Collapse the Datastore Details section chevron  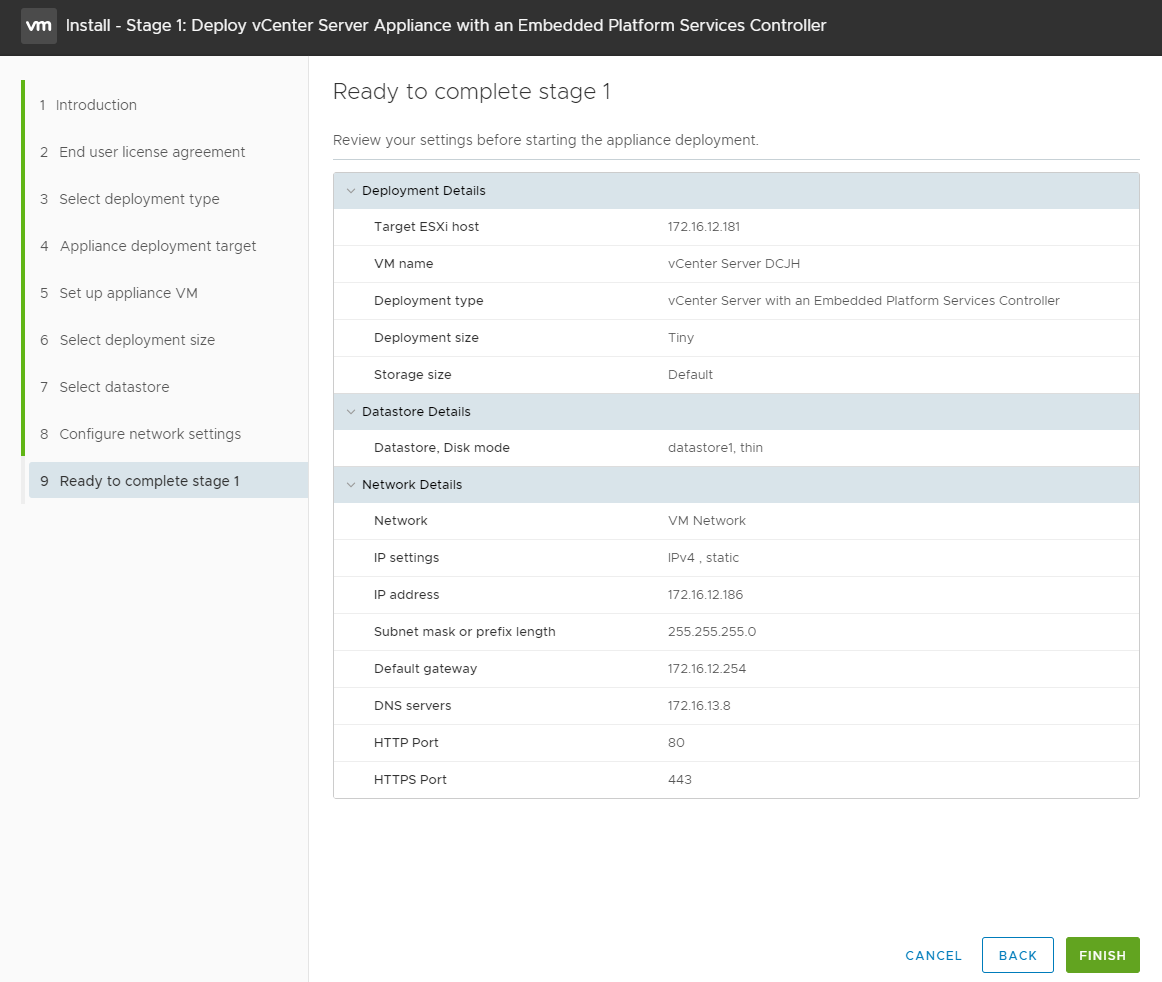pos(351,411)
